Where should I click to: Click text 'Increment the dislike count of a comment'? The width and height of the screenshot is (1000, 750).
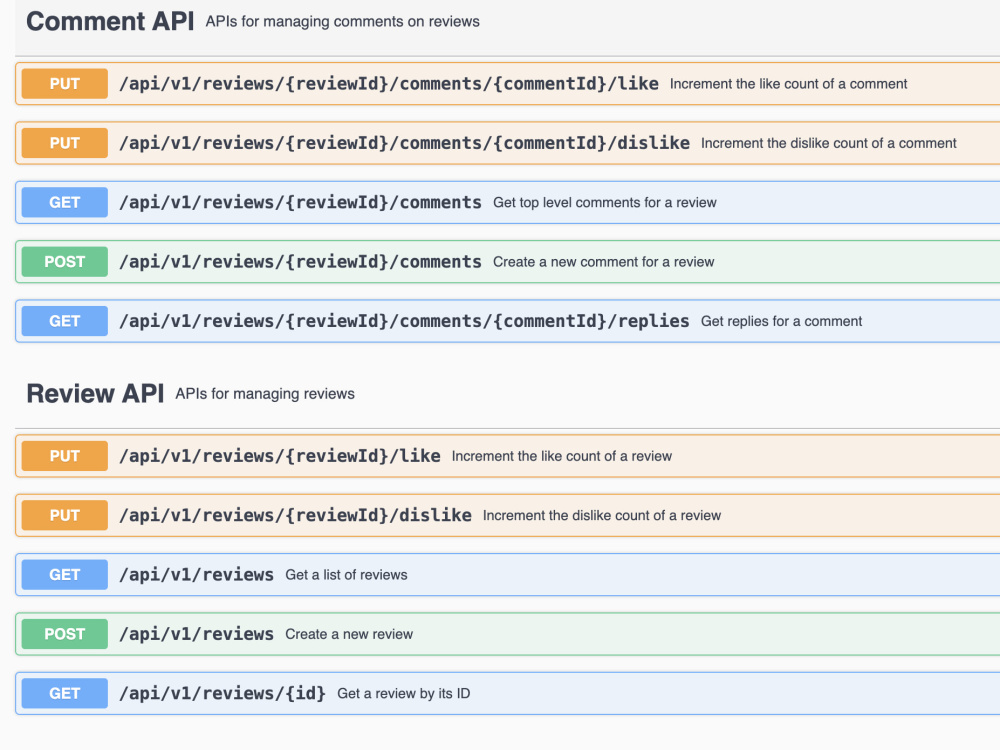(x=828, y=143)
